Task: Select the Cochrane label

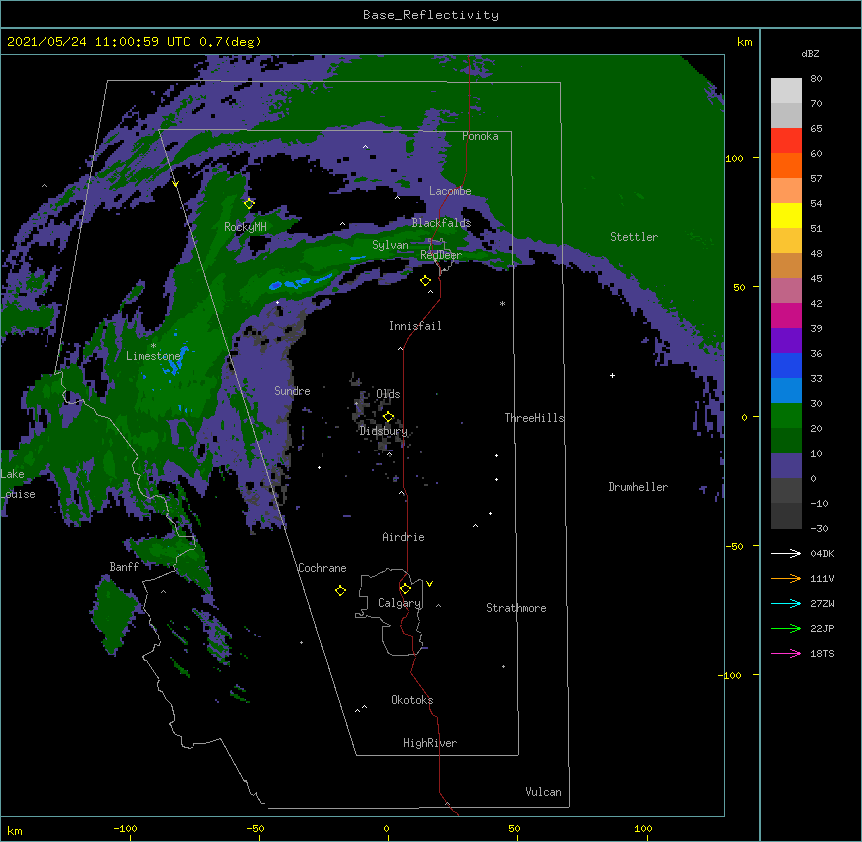Action: (x=322, y=568)
